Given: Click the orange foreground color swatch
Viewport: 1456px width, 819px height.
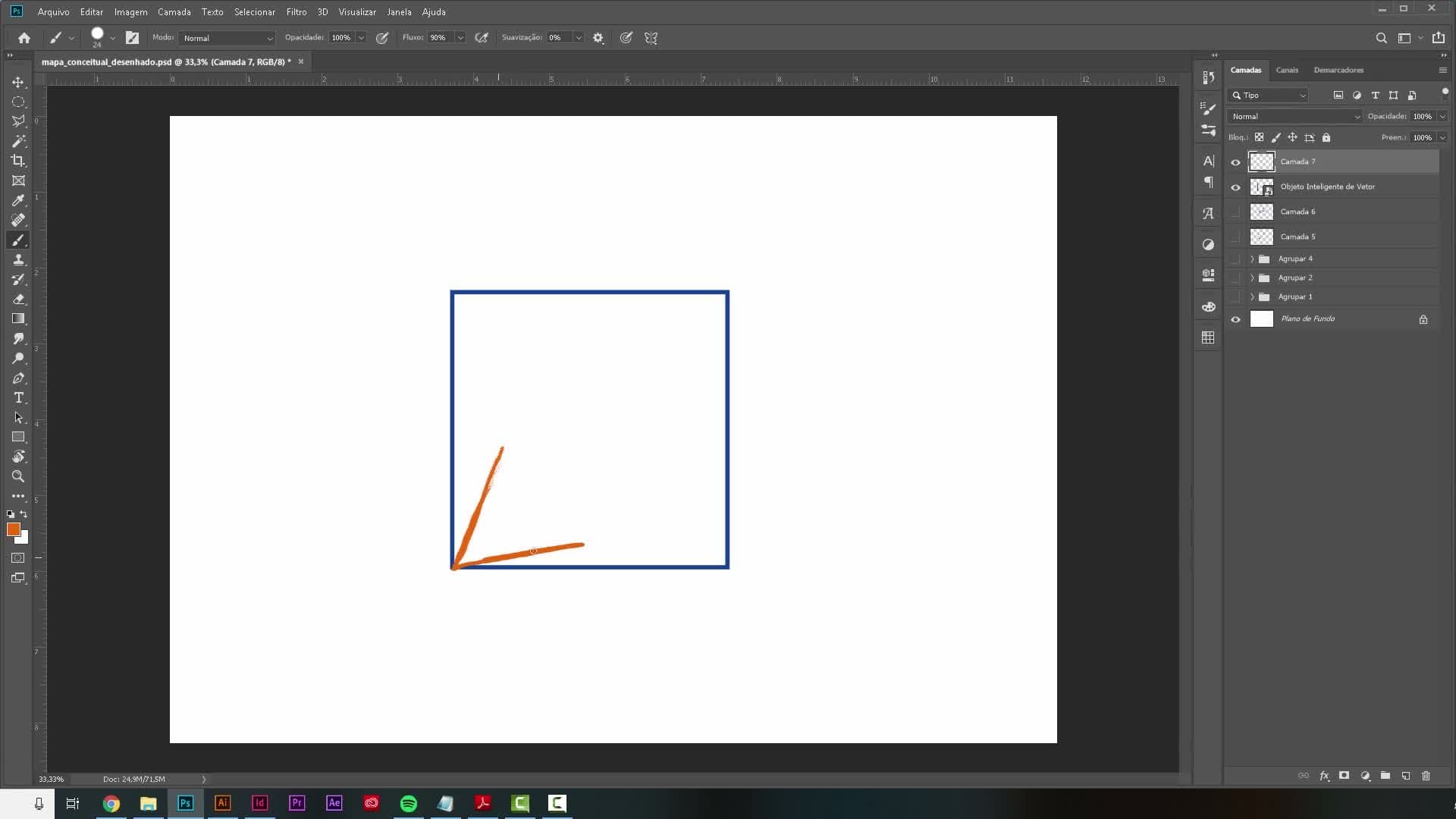Looking at the screenshot, I should tap(14, 529).
